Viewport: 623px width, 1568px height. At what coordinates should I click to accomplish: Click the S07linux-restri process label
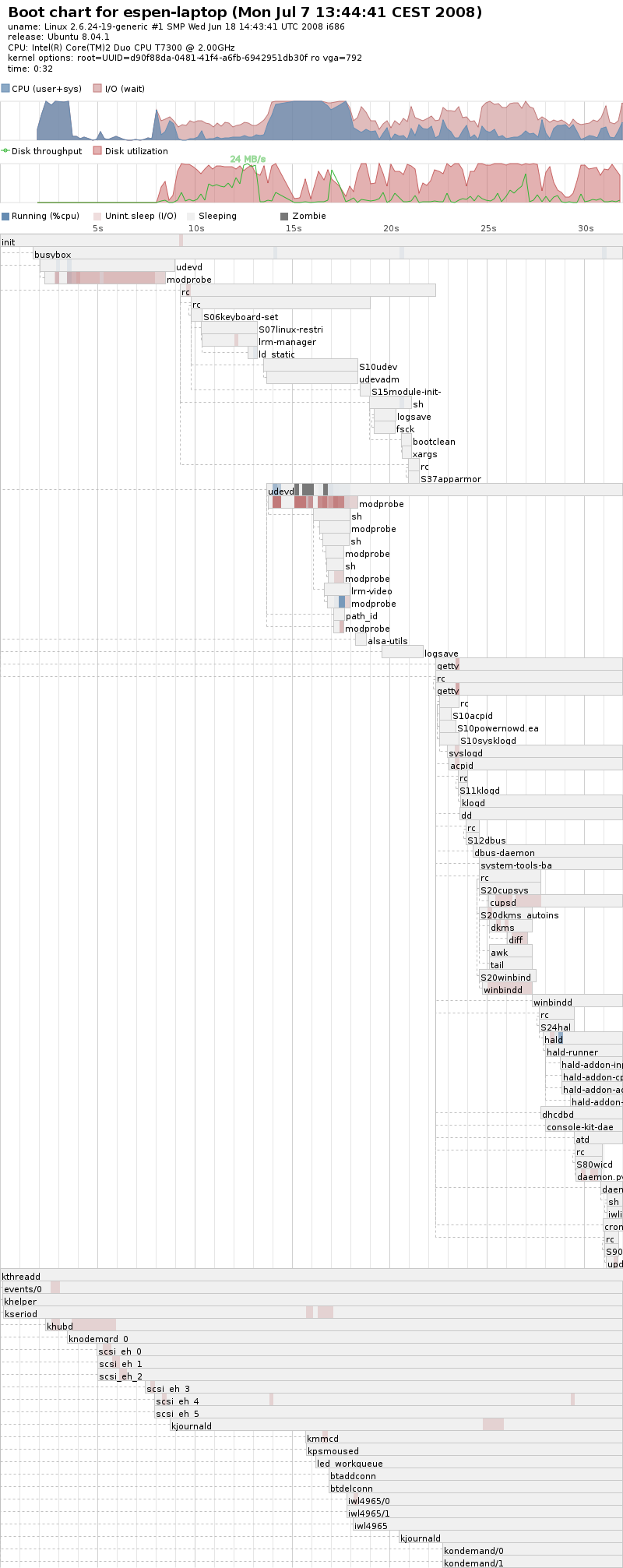tap(290, 329)
